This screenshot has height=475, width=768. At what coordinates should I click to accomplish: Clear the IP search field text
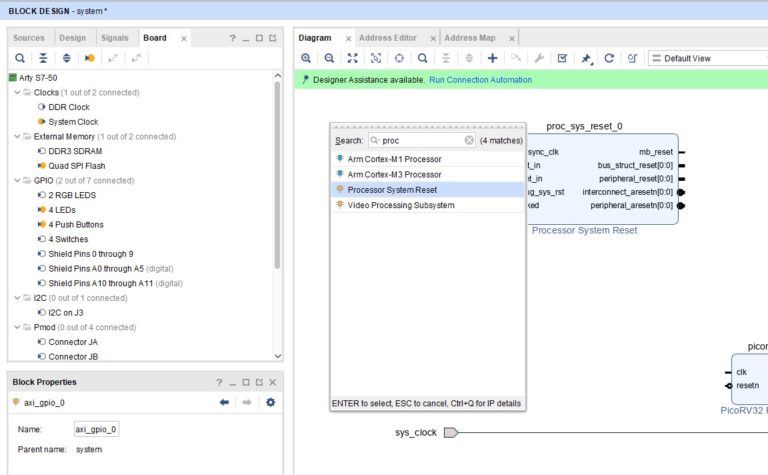(469, 141)
